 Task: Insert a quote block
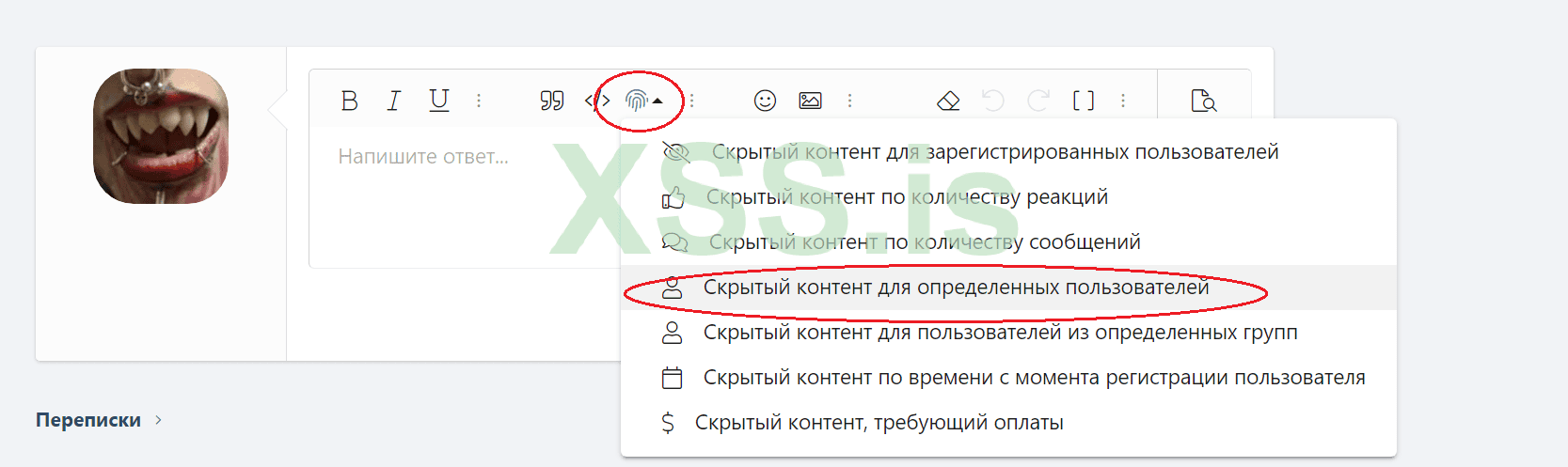(x=552, y=101)
